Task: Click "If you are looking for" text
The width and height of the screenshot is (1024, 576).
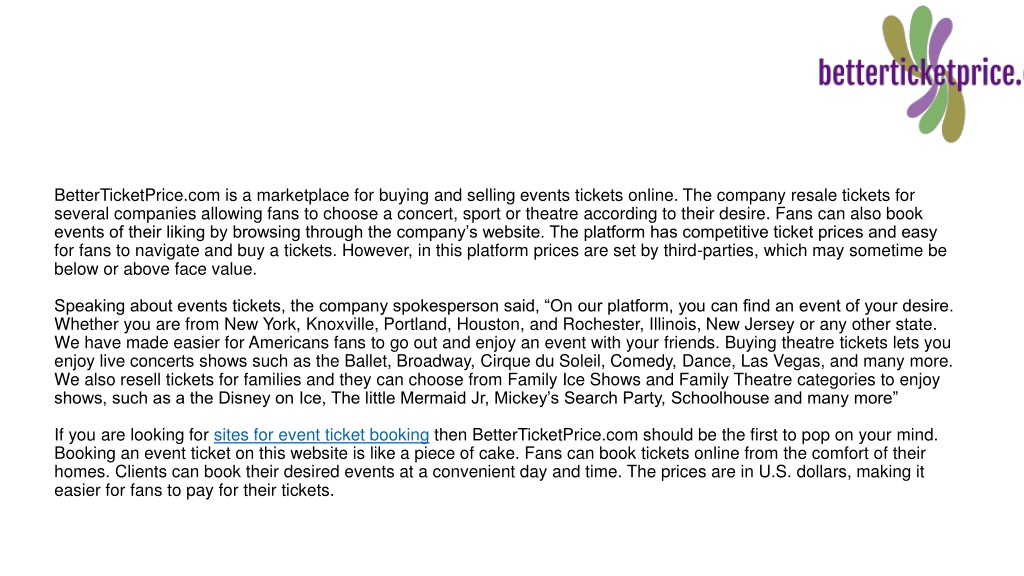Action: [x=131, y=435]
